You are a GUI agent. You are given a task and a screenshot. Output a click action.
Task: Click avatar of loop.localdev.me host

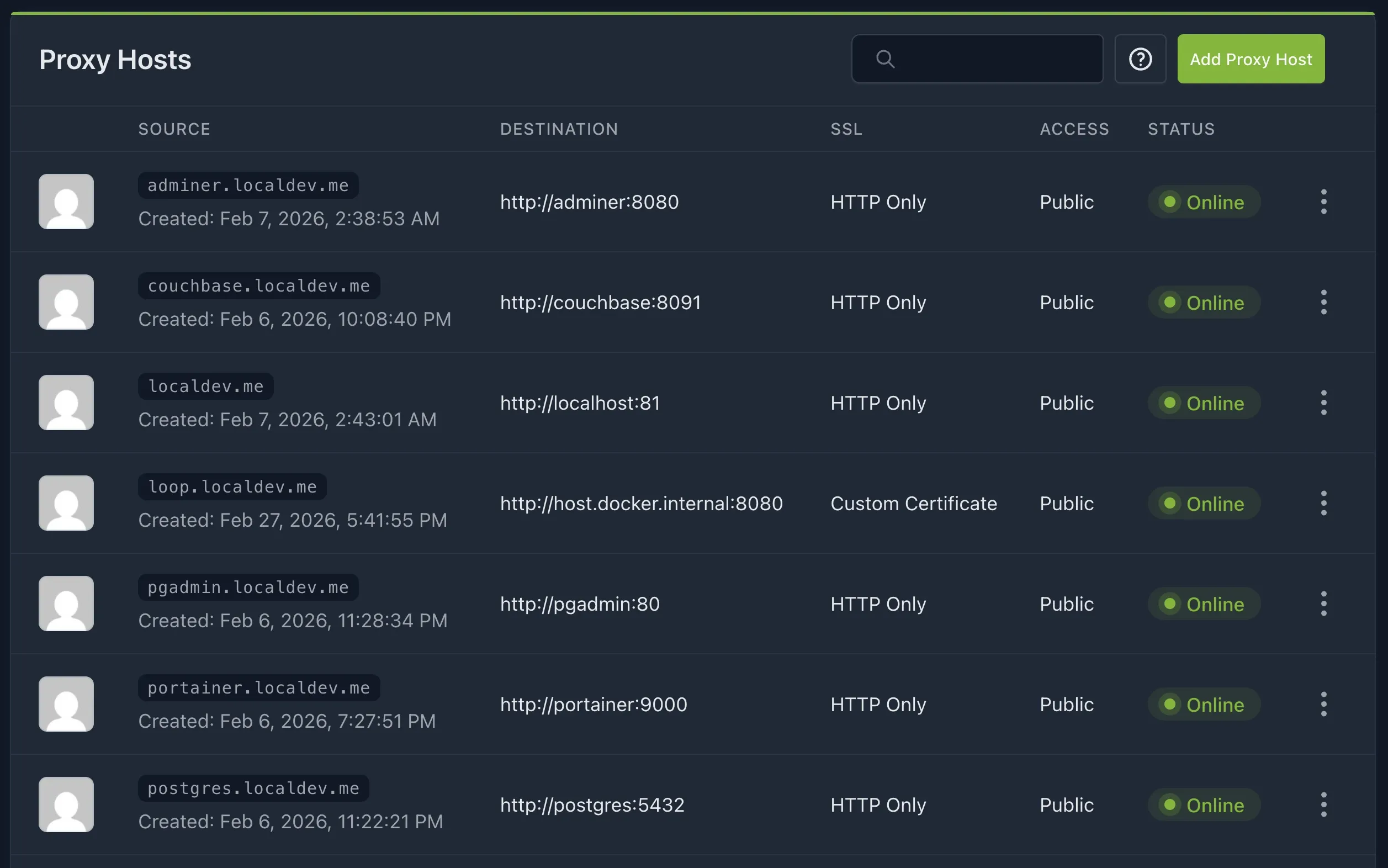[x=66, y=503]
